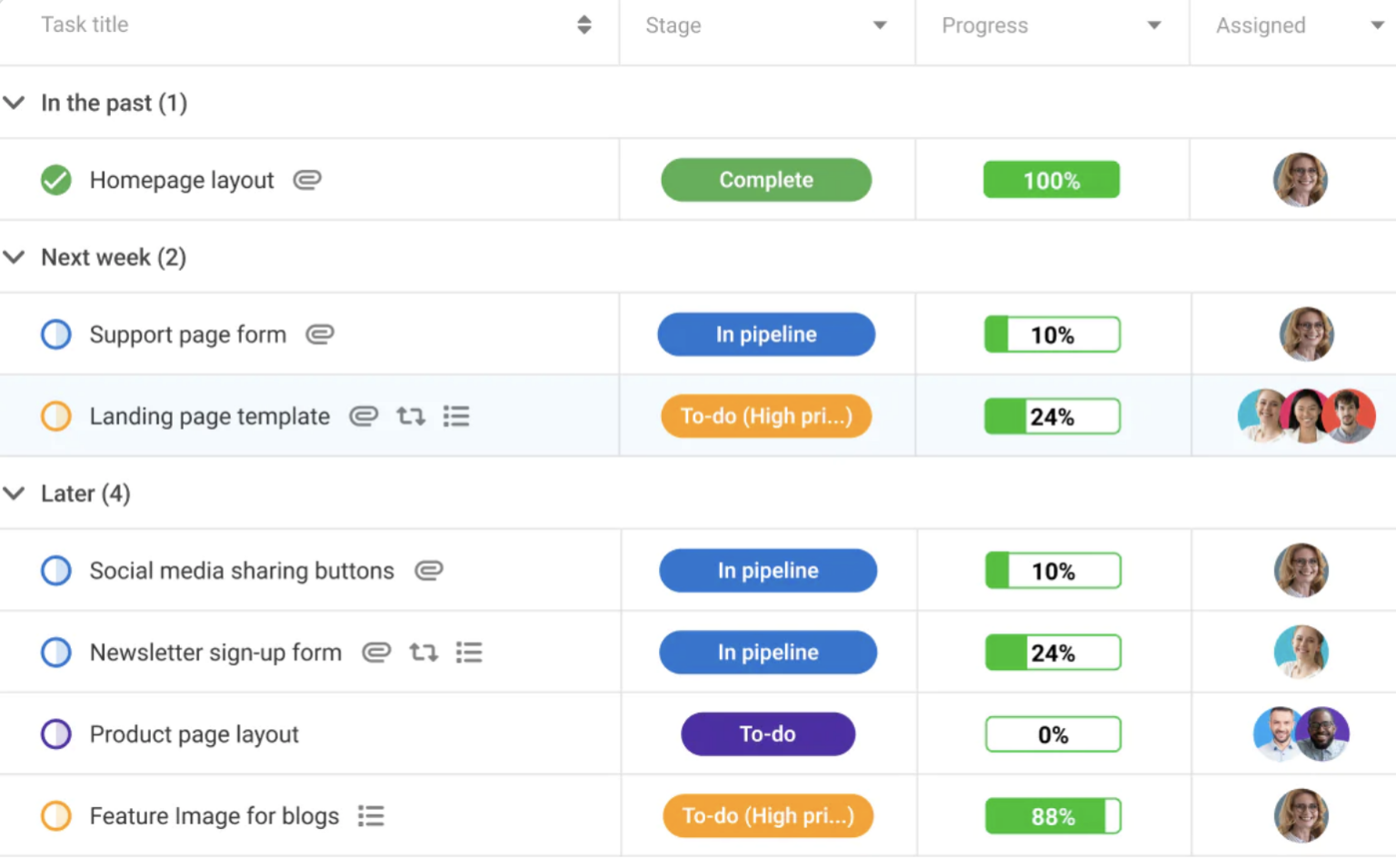Click the subtask list icon on Landing page template
The height and width of the screenshot is (868, 1396).
click(456, 416)
